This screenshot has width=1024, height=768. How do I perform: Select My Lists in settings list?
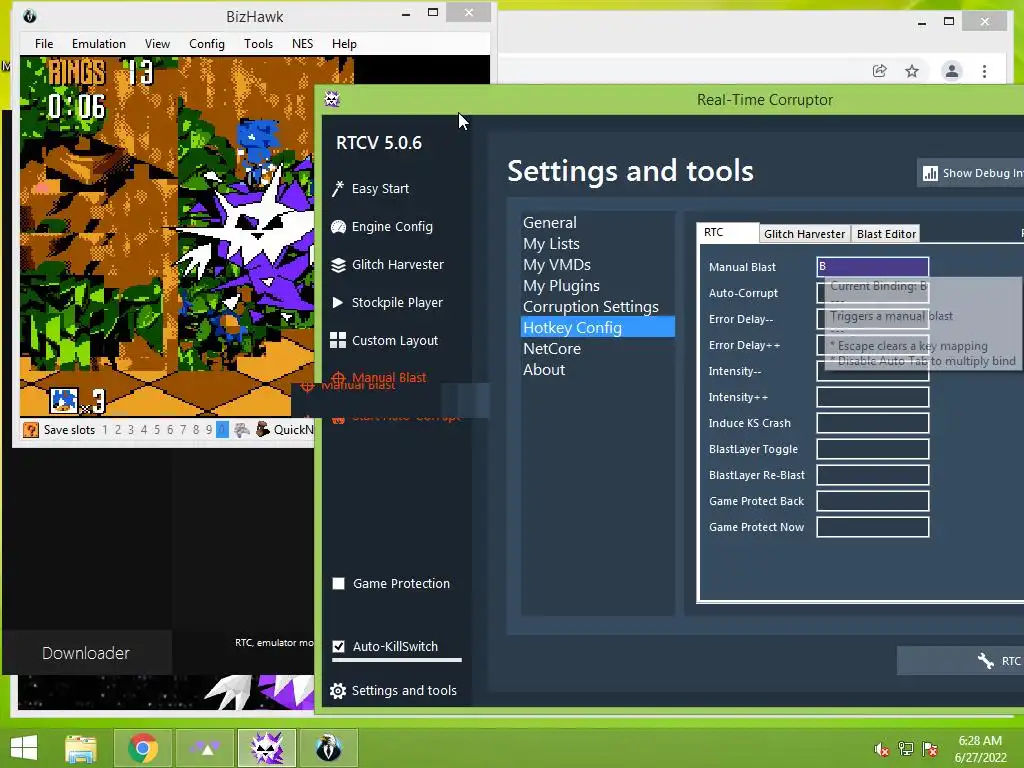[551, 244]
